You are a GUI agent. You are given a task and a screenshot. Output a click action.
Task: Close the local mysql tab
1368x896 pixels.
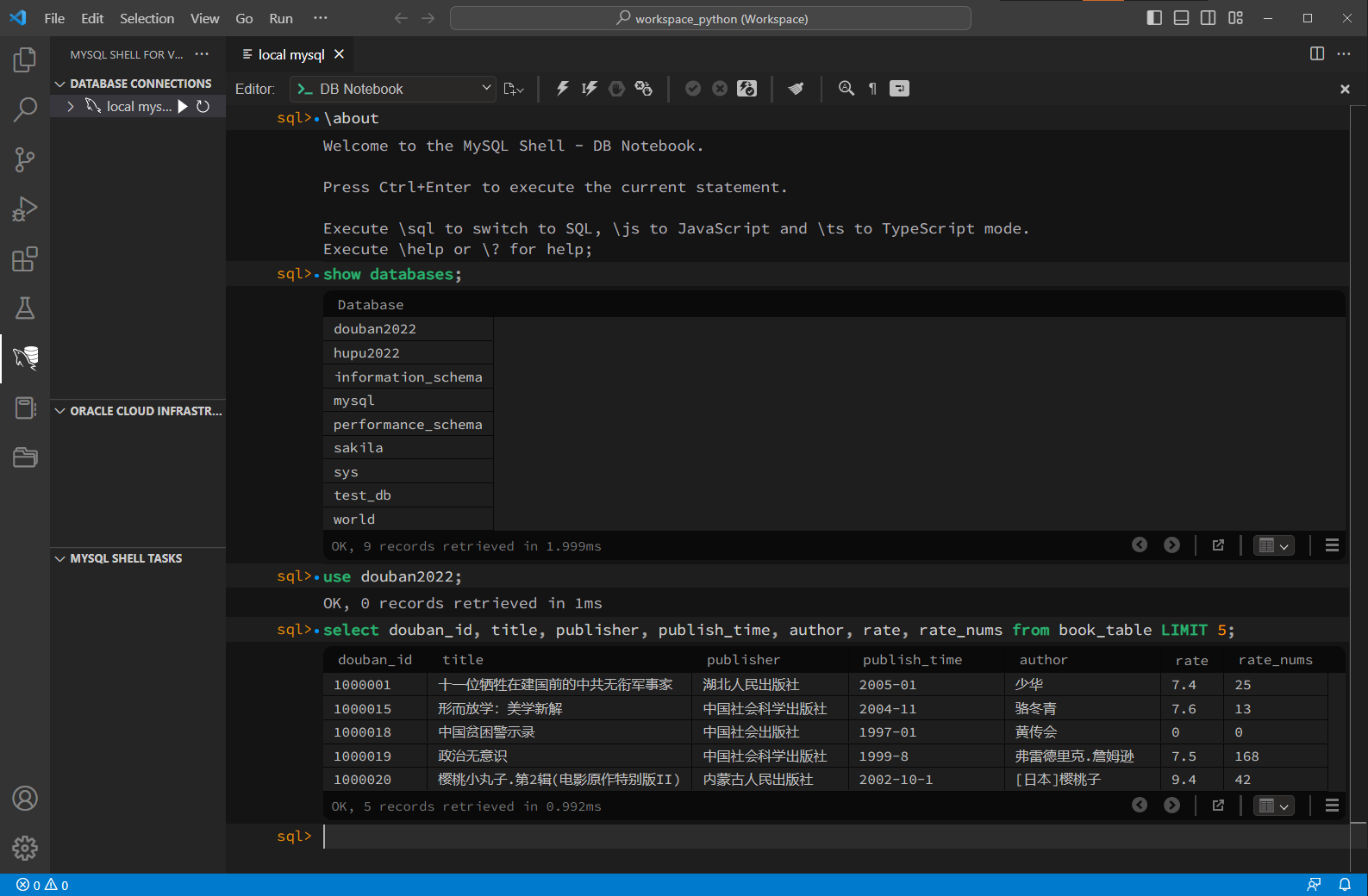point(340,54)
